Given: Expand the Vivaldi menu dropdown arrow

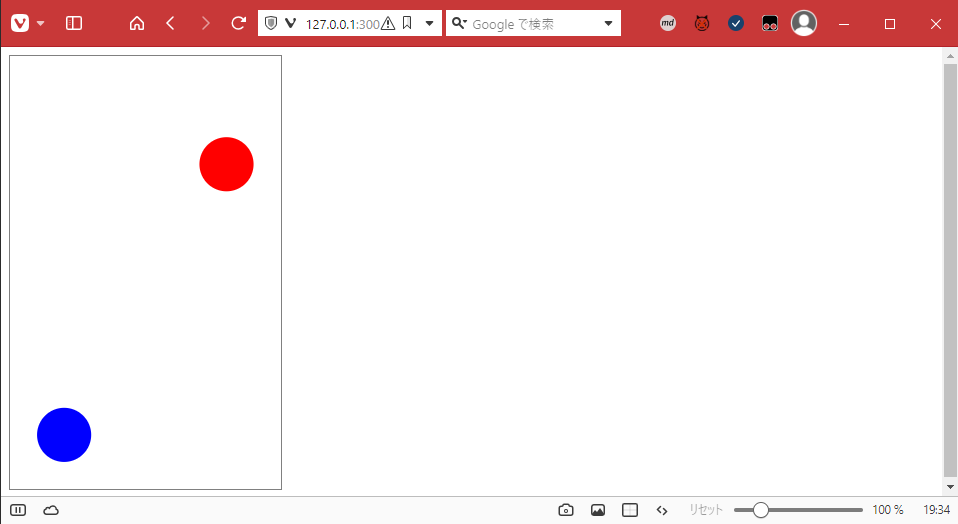Looking at the screenshot, I should (40, 24).
